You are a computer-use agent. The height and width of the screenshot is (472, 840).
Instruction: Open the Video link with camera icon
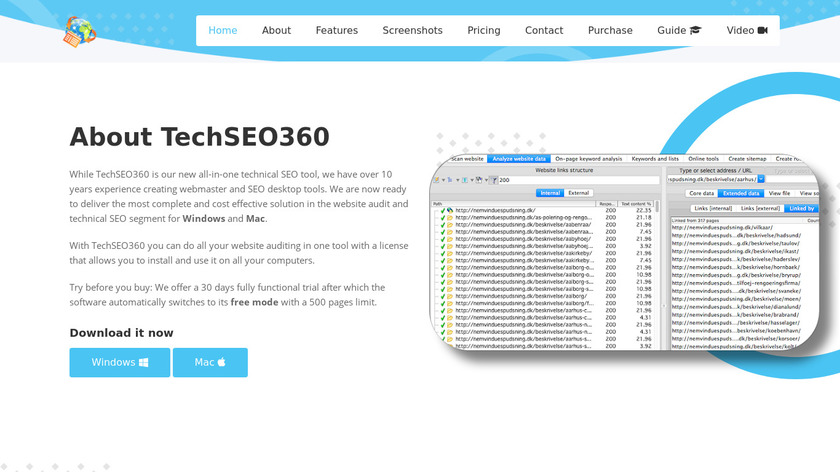[747, 31]
